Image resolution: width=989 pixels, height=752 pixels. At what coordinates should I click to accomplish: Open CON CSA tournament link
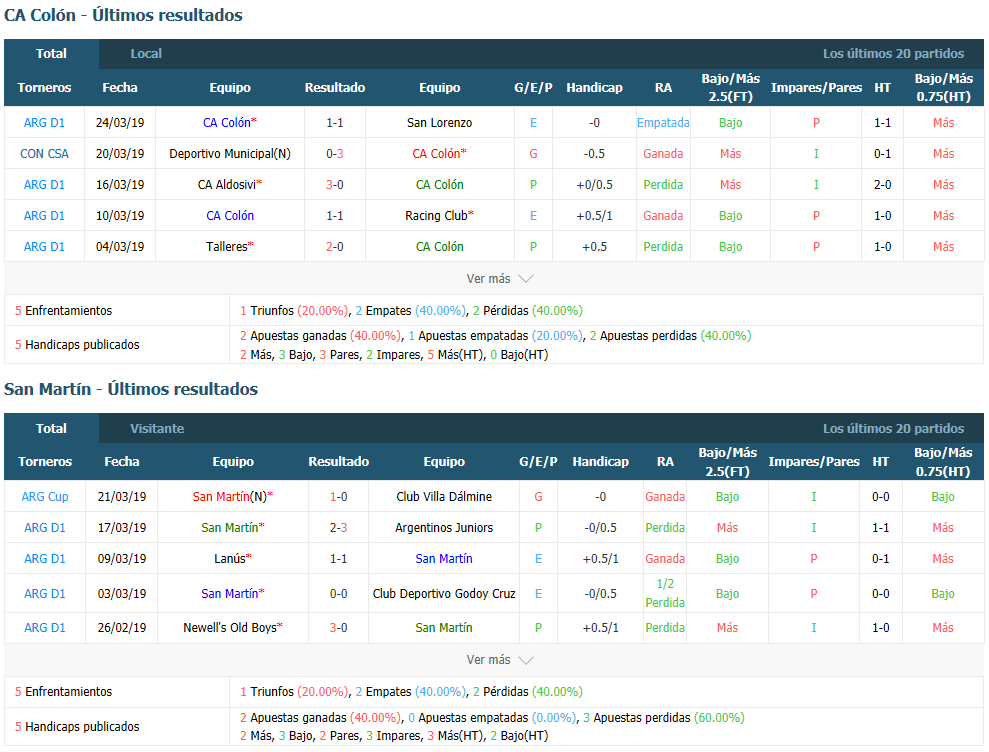click(44, 153)
